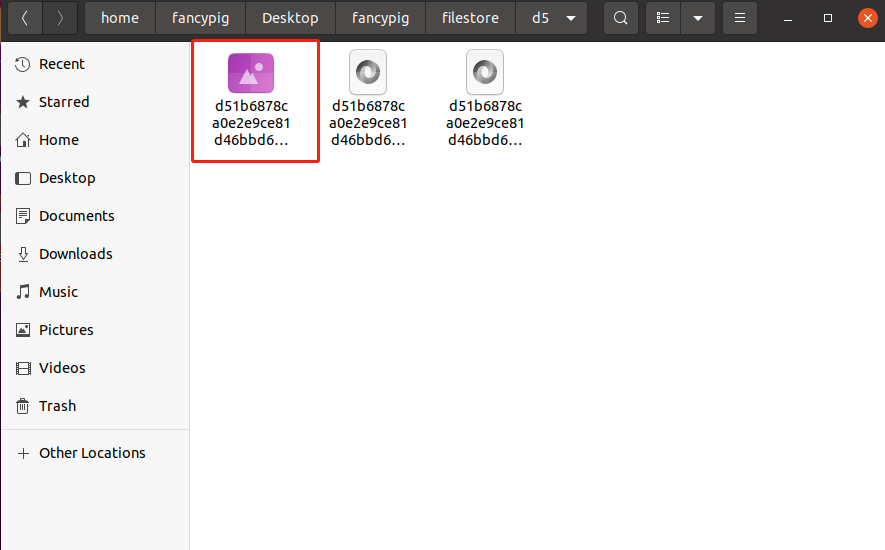Click the Videos film icon

tap(23, 368)
